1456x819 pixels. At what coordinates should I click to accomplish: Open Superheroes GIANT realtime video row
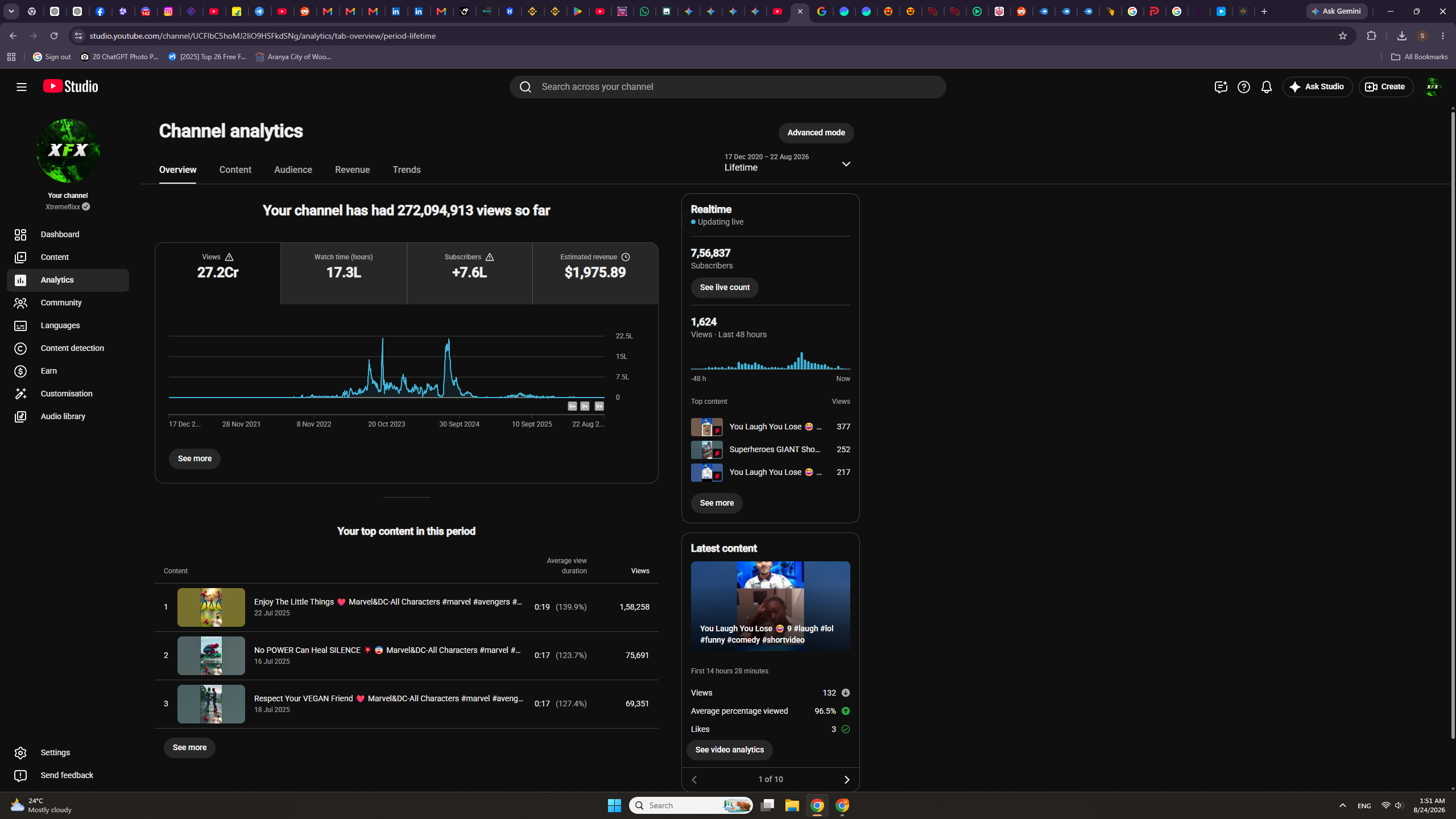click(771, 450)
